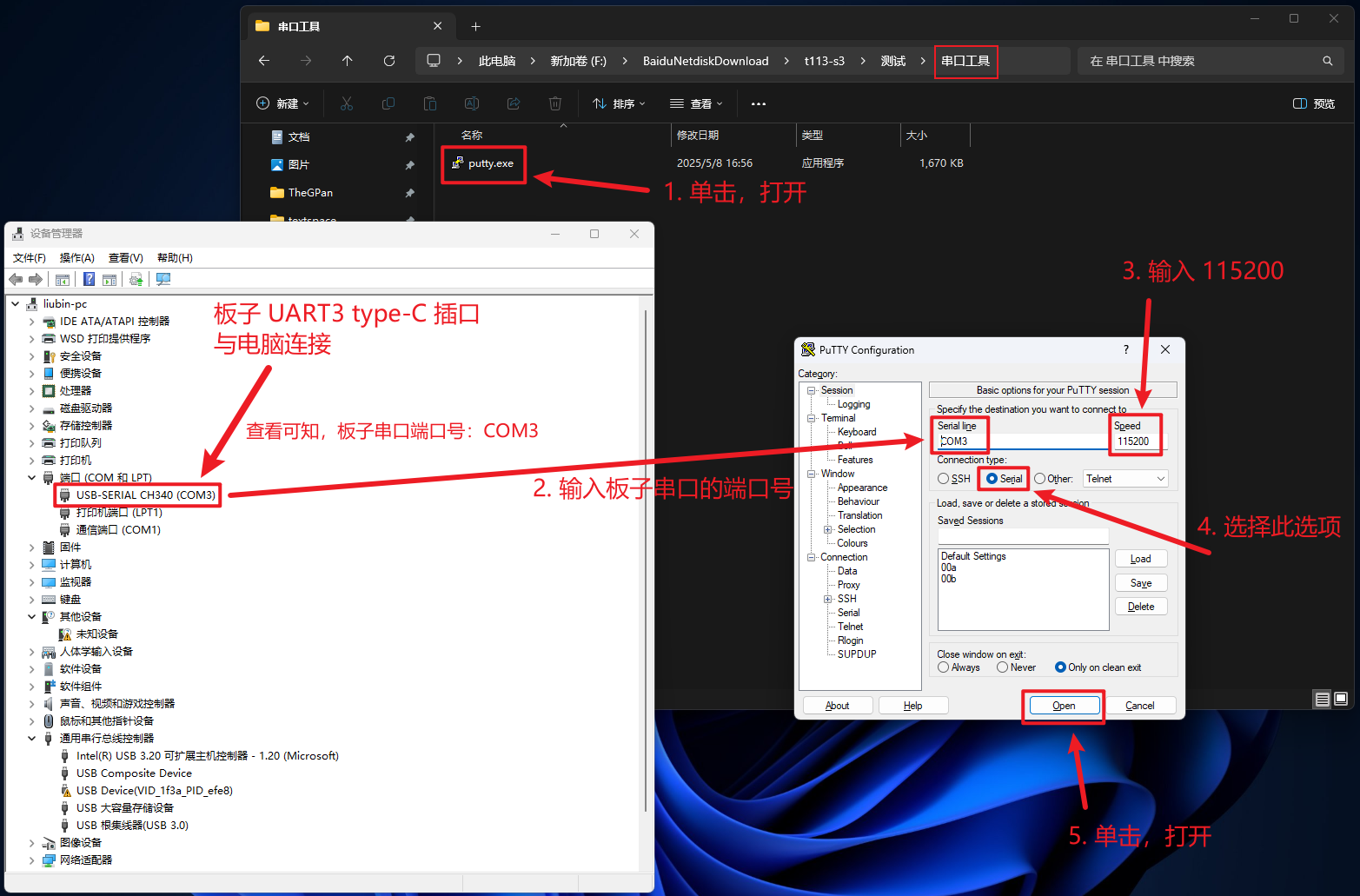Click scan for hardware changes monitor icon
This screenshot has width=1360, height=896.
[163, 279]
